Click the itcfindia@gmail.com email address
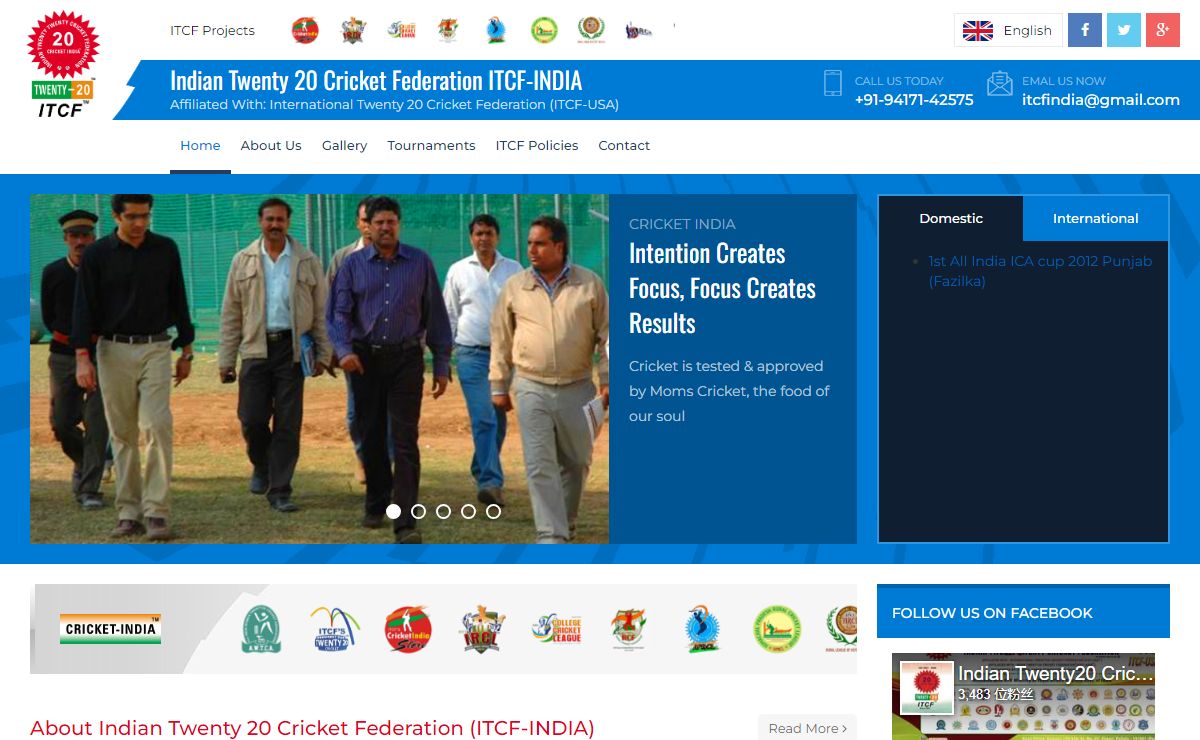 [x=1101, y=100]
